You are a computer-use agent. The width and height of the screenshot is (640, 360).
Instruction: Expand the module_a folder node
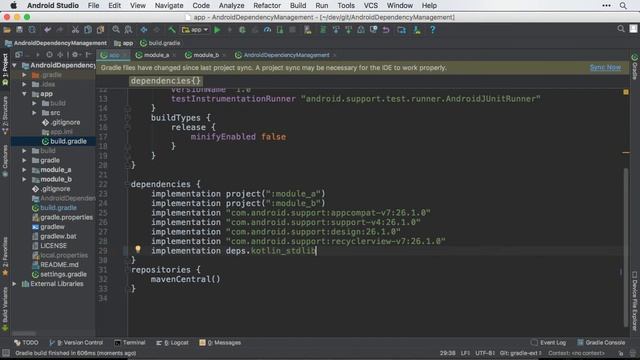[24, 170]
